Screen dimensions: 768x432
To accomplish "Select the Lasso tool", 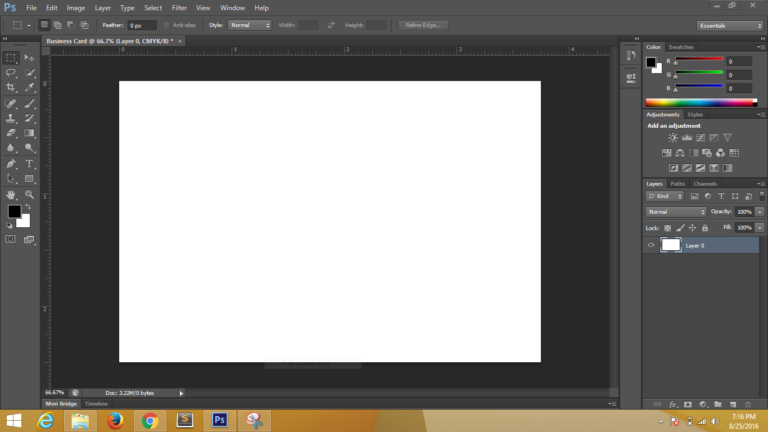I will pos(11,72).
